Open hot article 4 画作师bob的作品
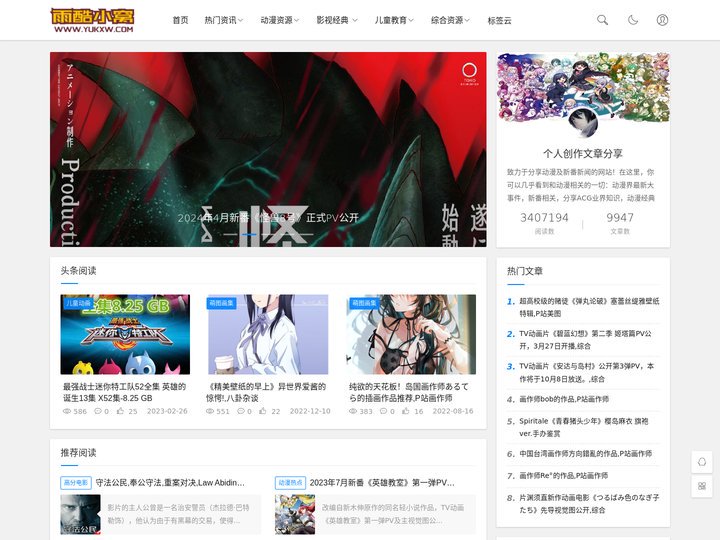This screenshot has height=540, width=720. tap(564, 399)
